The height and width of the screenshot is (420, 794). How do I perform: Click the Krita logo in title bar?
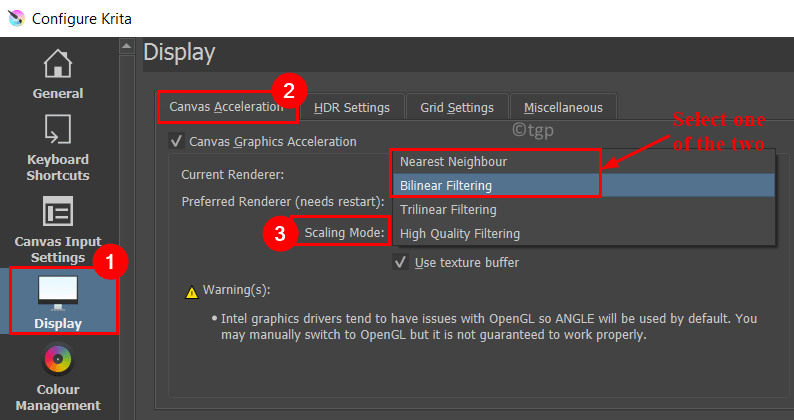[x=16, y=19]
